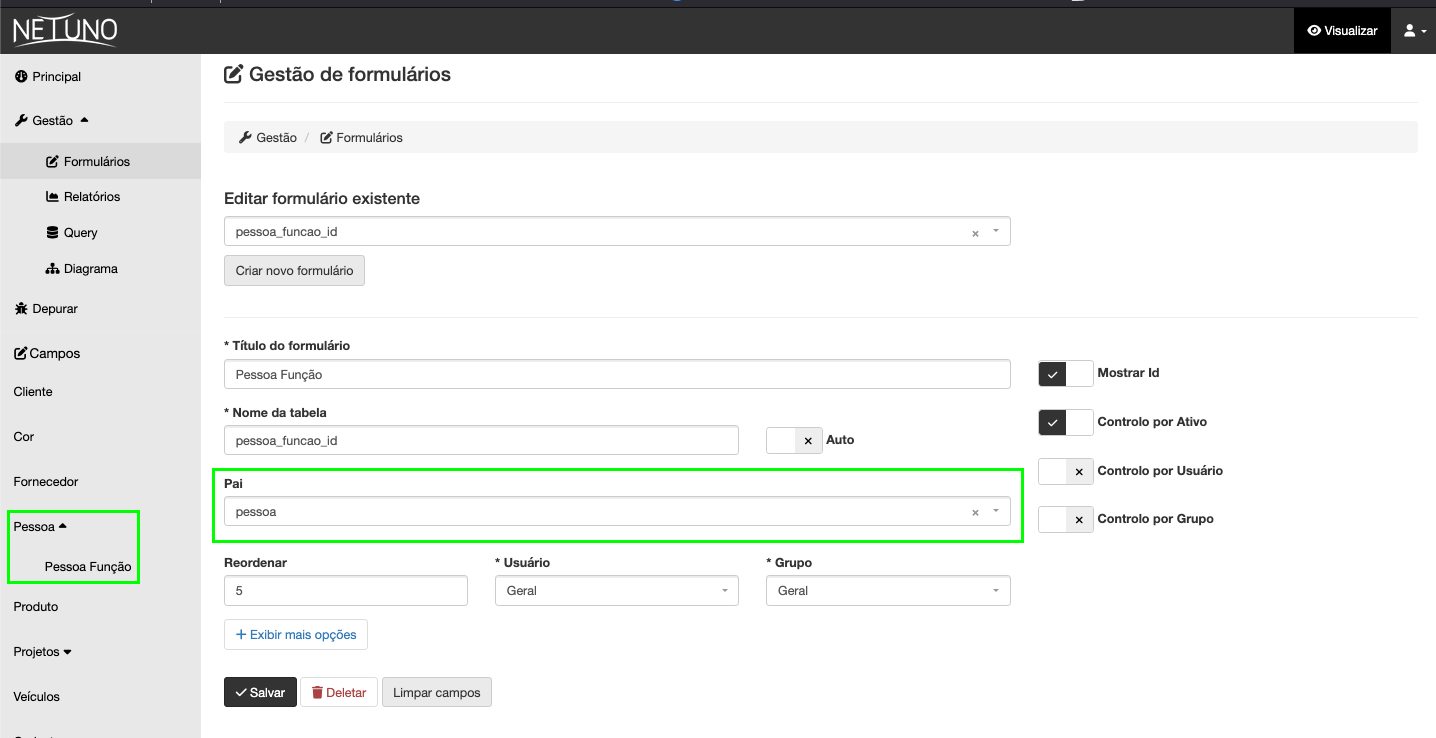Screen dimensions: 1436x738
Task: Select the Formulários sidebar item
Action: 96,162
